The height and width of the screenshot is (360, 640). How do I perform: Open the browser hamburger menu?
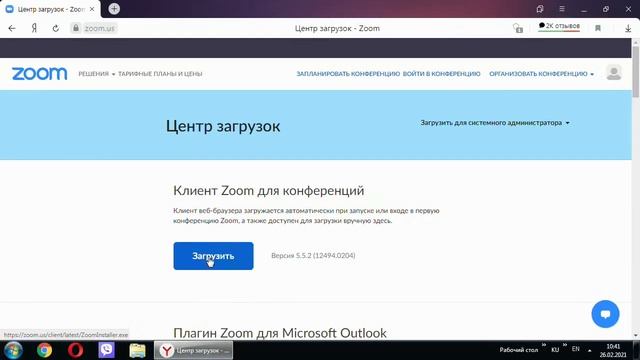(x=562, y=9)
